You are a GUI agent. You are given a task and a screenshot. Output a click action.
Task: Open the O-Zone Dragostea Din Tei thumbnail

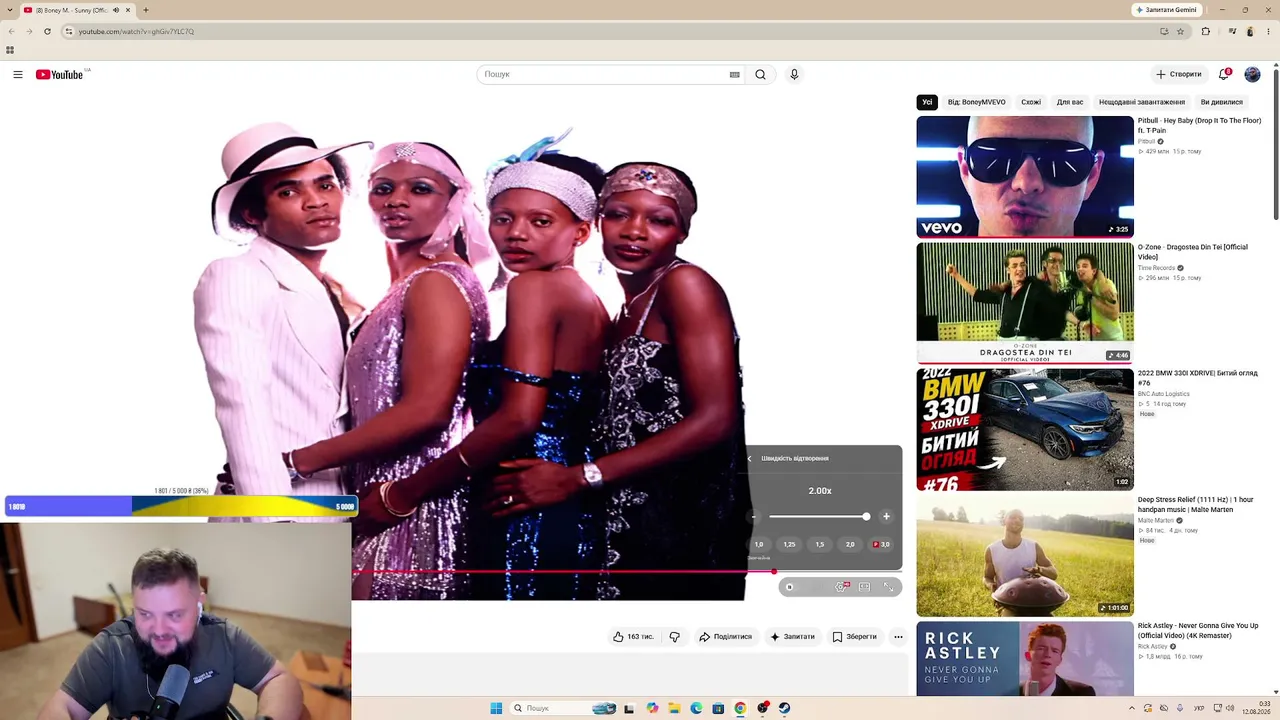click(x=1025, y=303)
